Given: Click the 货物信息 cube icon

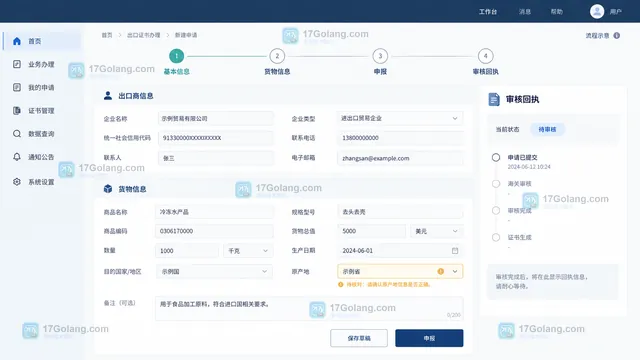Looking at the screenshot, I should click(x=108, y=189).
